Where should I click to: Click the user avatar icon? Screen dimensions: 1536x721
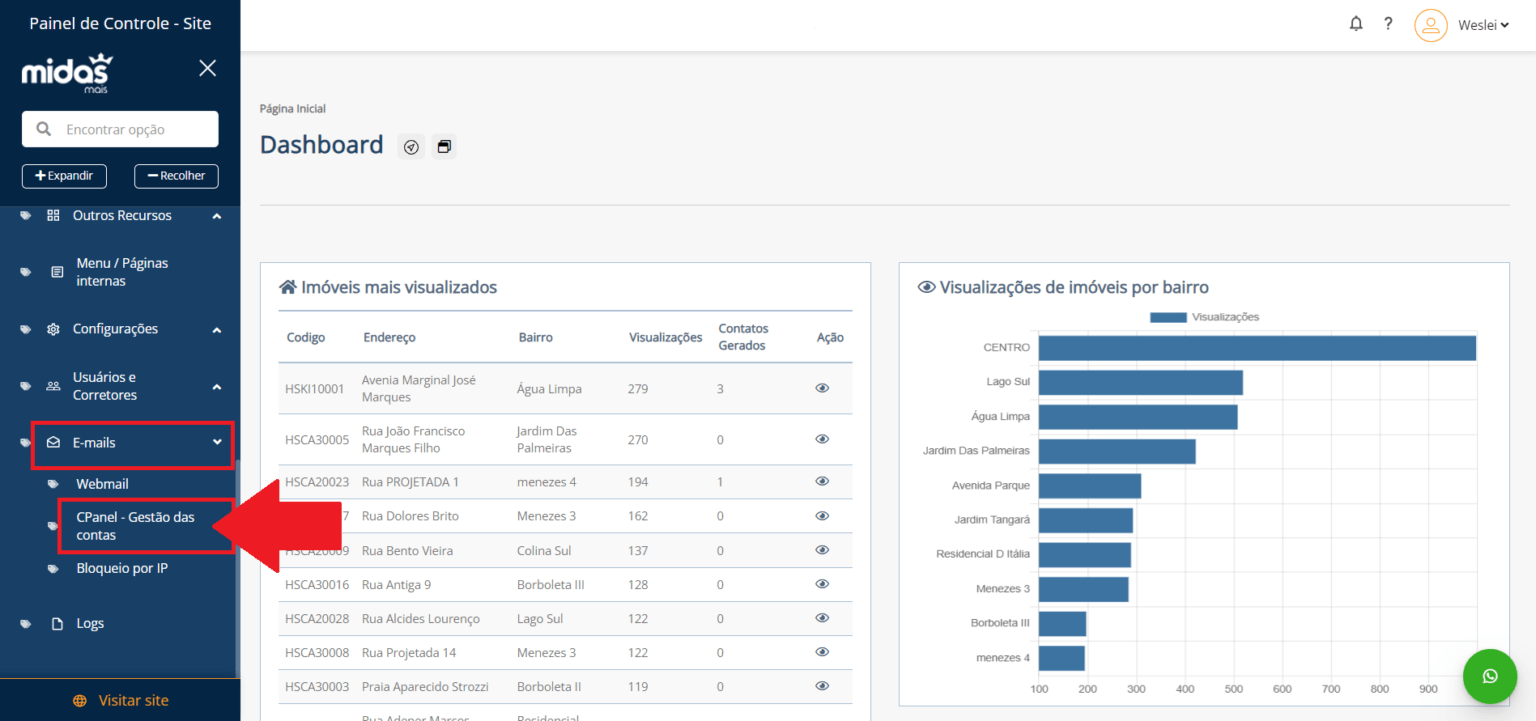tap(1430, 25)
